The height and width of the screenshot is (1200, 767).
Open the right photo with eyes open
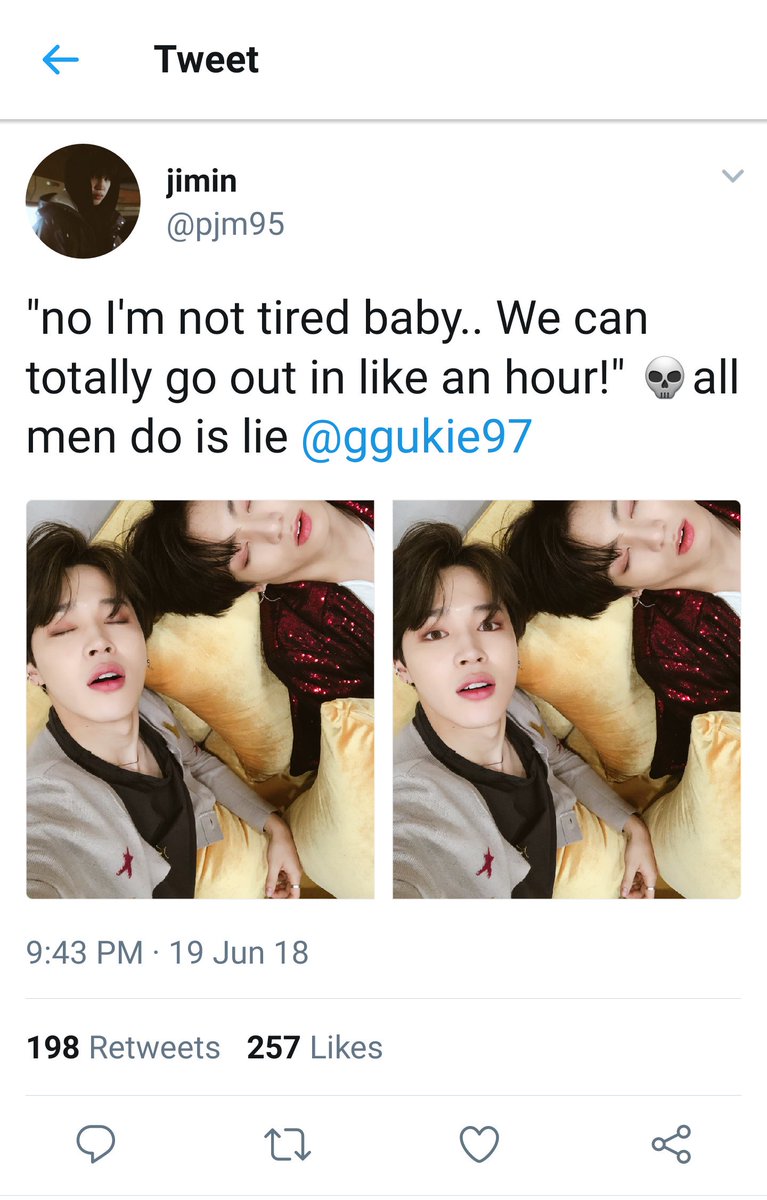pyautogui.click(x=567, y=699)
